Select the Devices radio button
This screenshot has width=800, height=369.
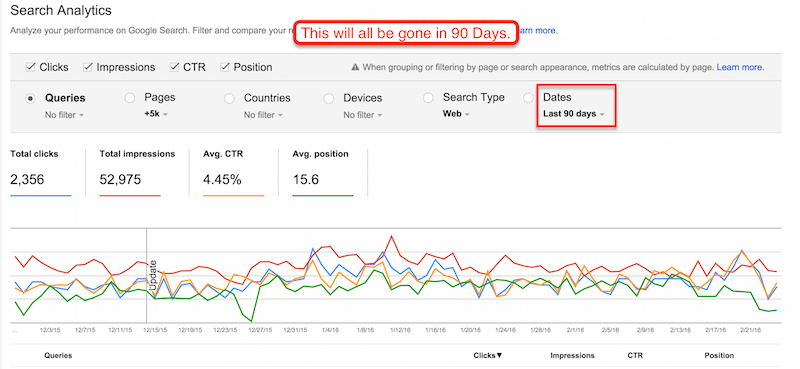pyautogui.click(x=329, y=98)
